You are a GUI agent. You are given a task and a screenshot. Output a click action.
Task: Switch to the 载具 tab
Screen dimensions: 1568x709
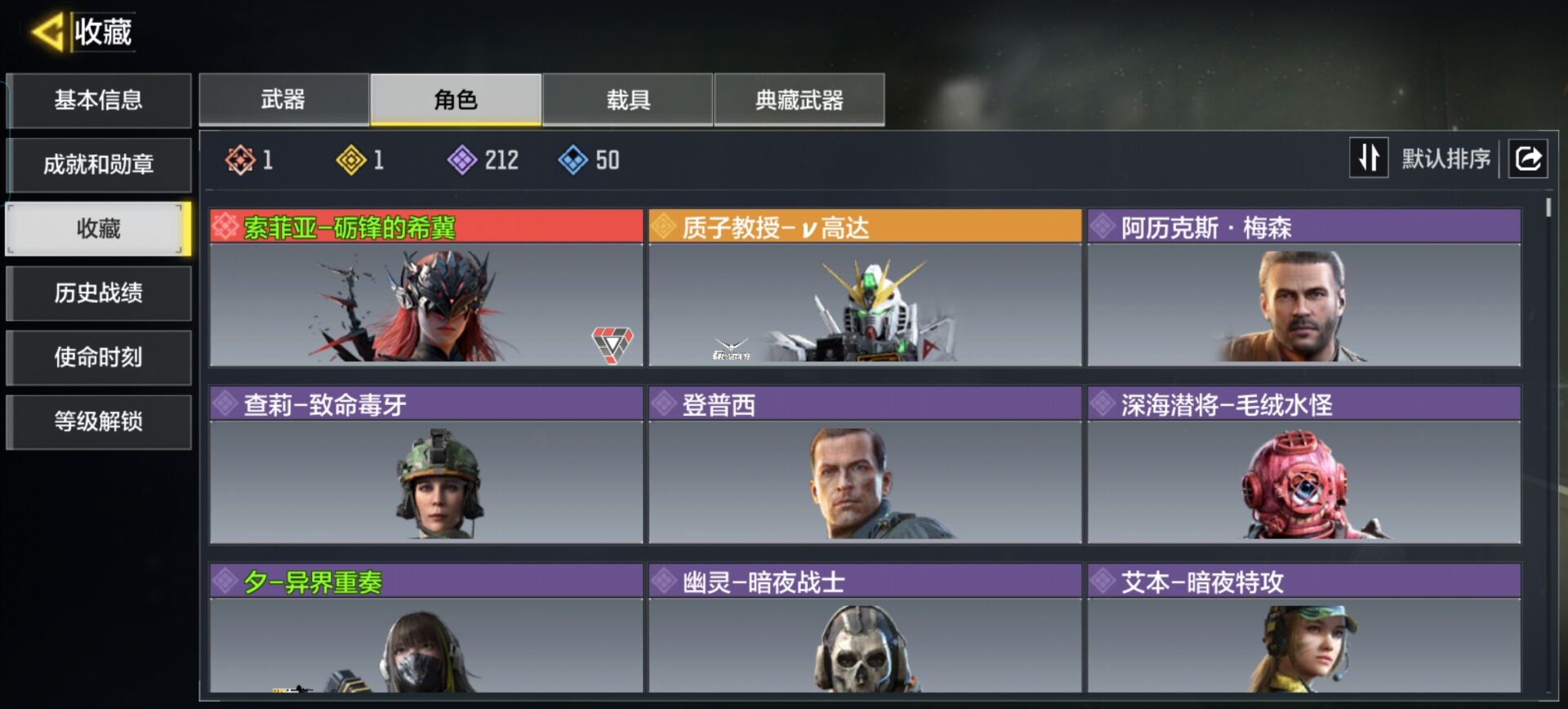(627, 100)
